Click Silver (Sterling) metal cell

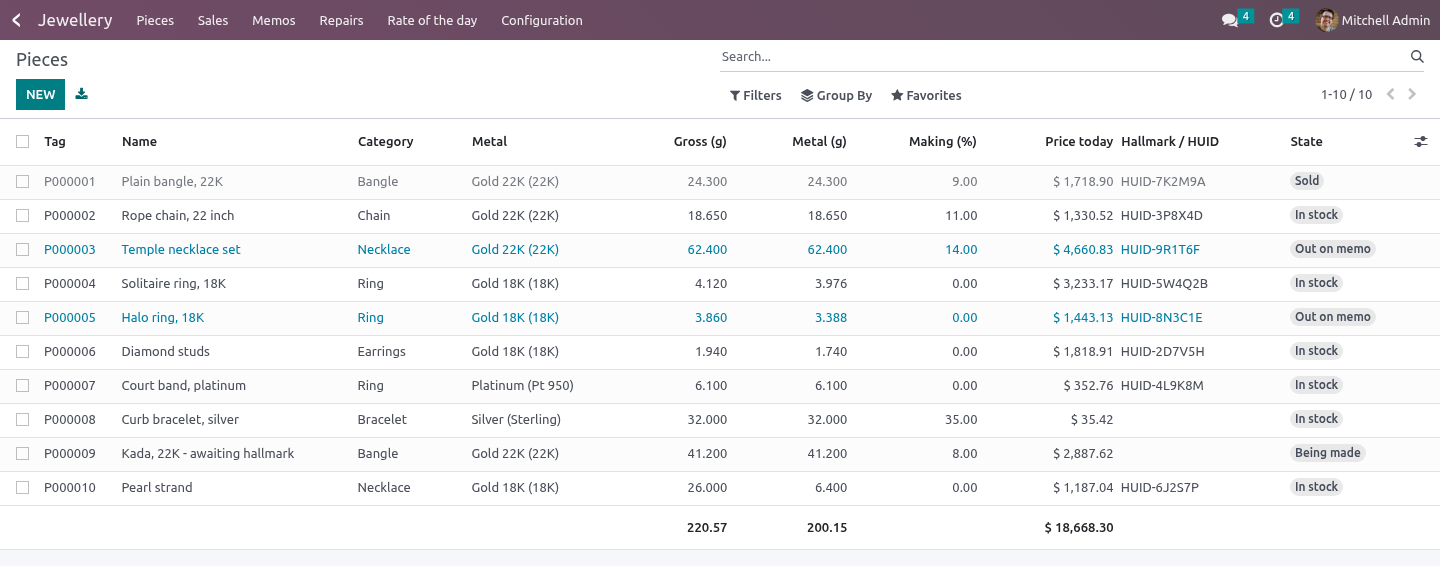tap(517, 420)
